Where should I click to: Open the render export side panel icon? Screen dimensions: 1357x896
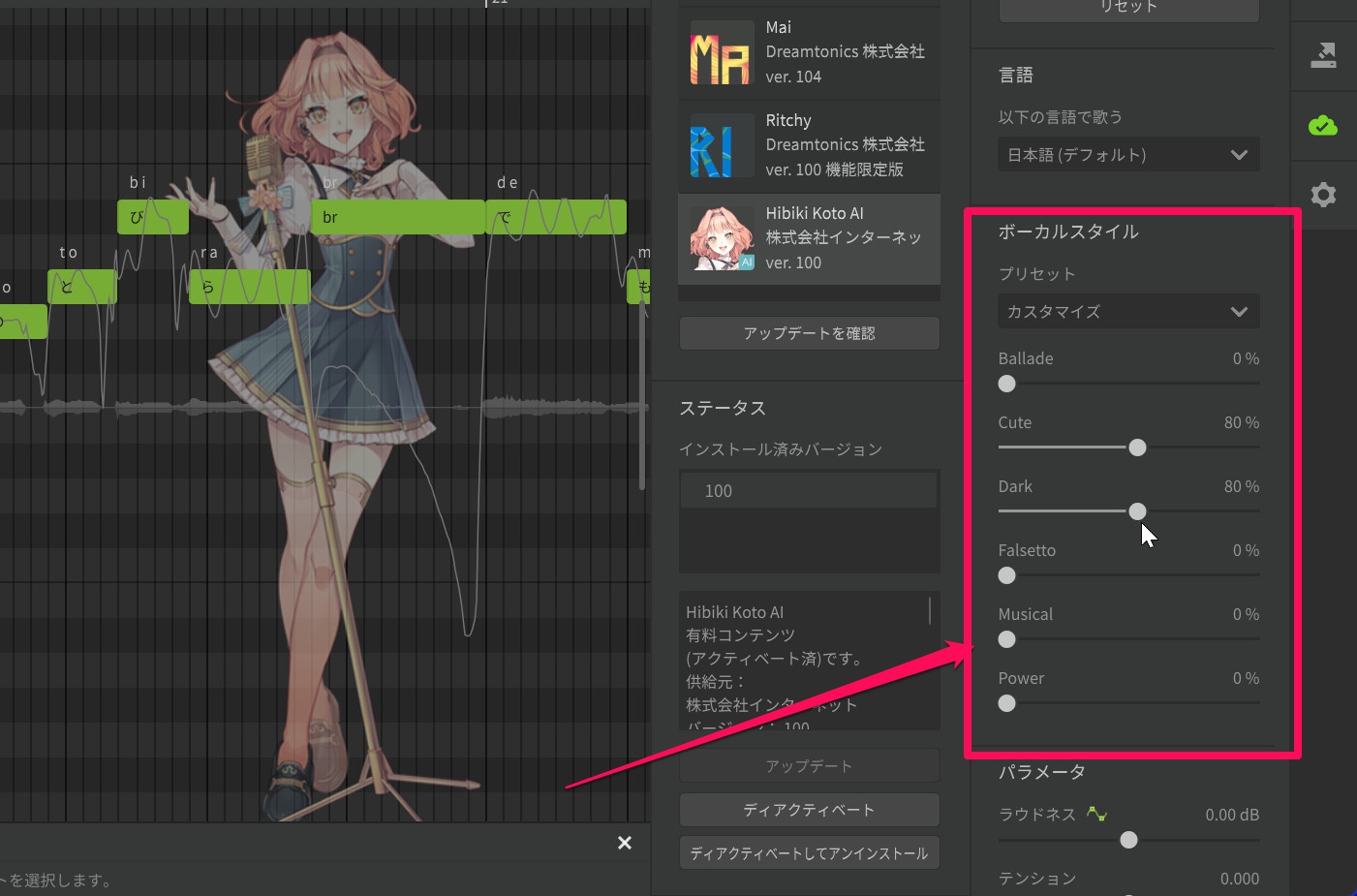[1323, 54]
